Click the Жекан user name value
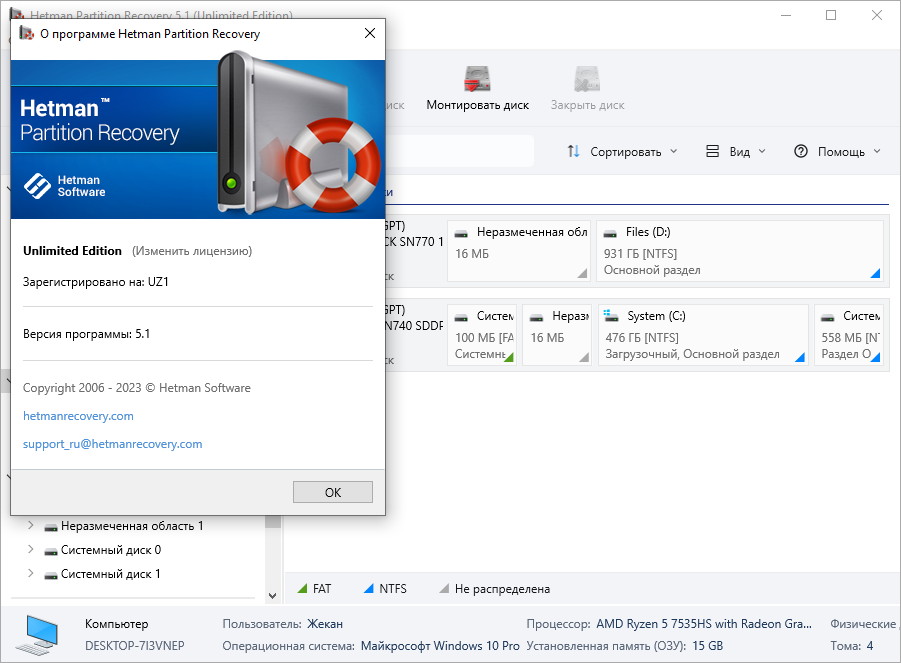 click(x=325, y=624)
